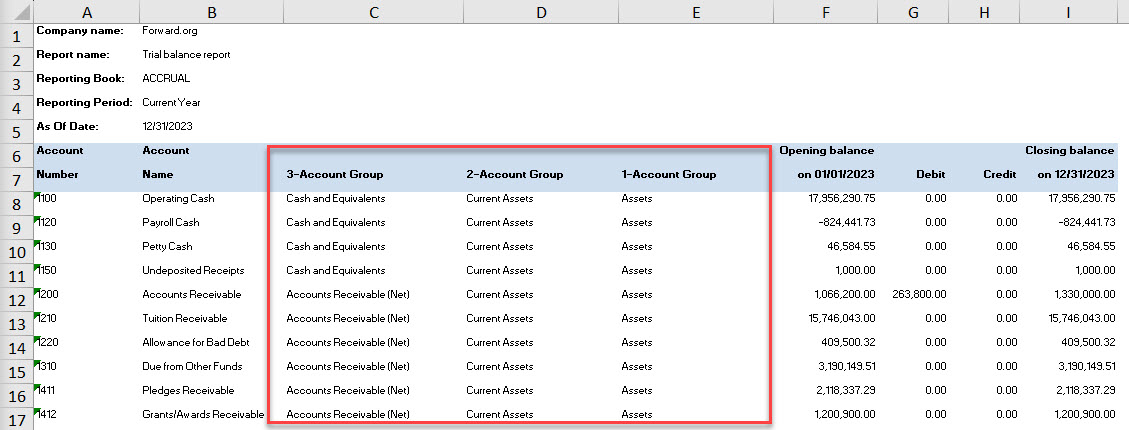Select the As Of Date value cell

pos(167,126)
